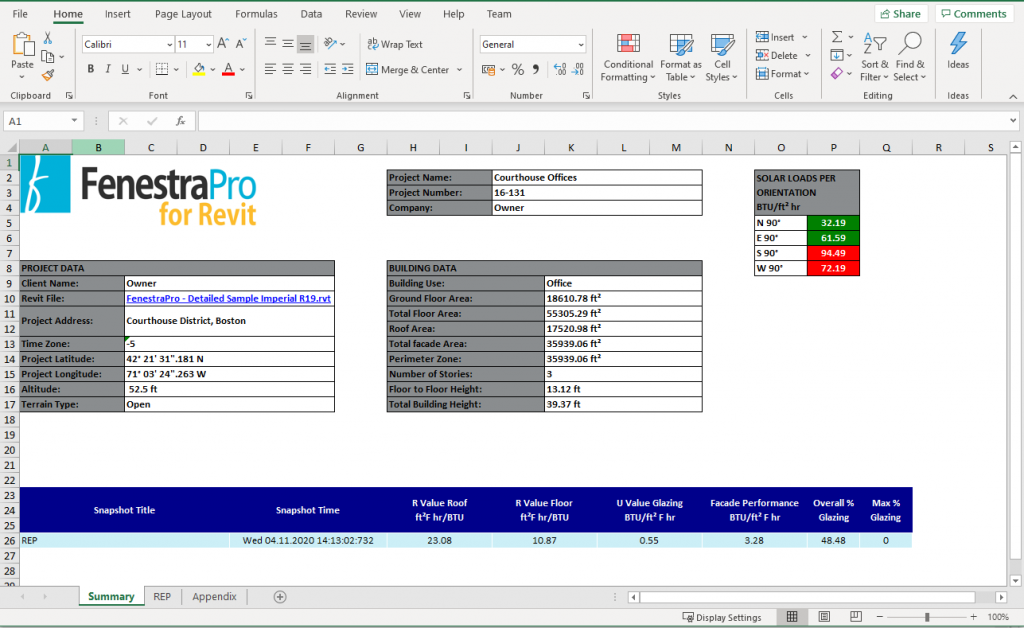Click the Paste clipboard icon
The height and width of the screenshot is (628, 1024).
point(23,46)
